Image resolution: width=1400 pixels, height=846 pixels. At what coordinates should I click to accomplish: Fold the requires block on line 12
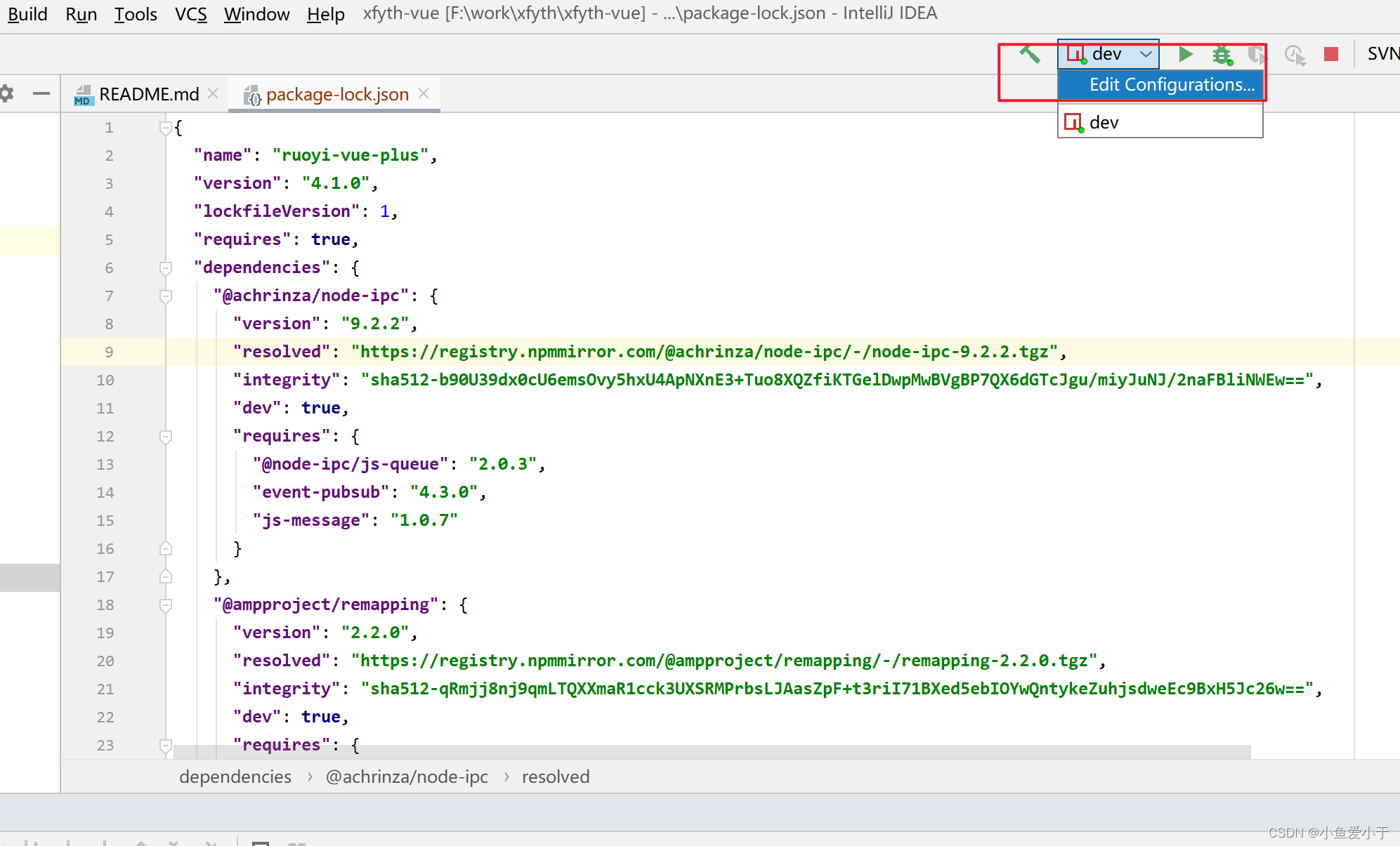point(166,436)
